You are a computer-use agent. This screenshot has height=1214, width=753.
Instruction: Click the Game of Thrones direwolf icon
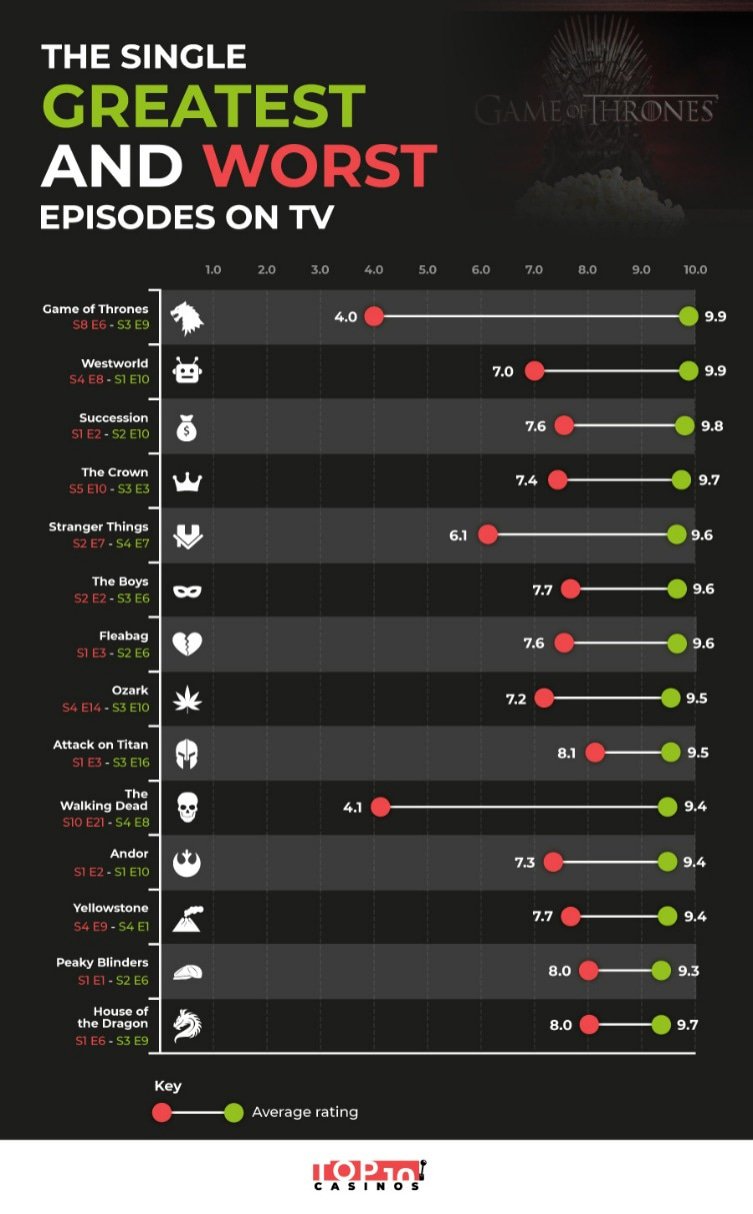pos(187,318)
